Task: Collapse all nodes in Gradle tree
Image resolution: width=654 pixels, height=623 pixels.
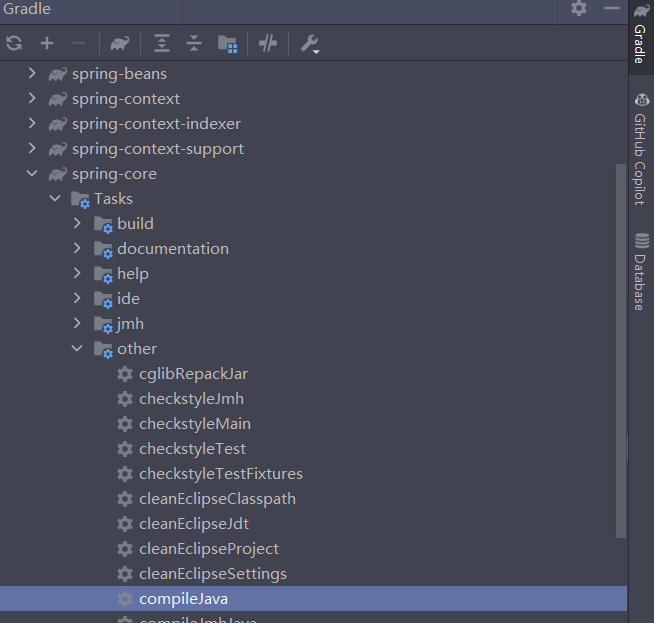Action: [x=194, y=43]
